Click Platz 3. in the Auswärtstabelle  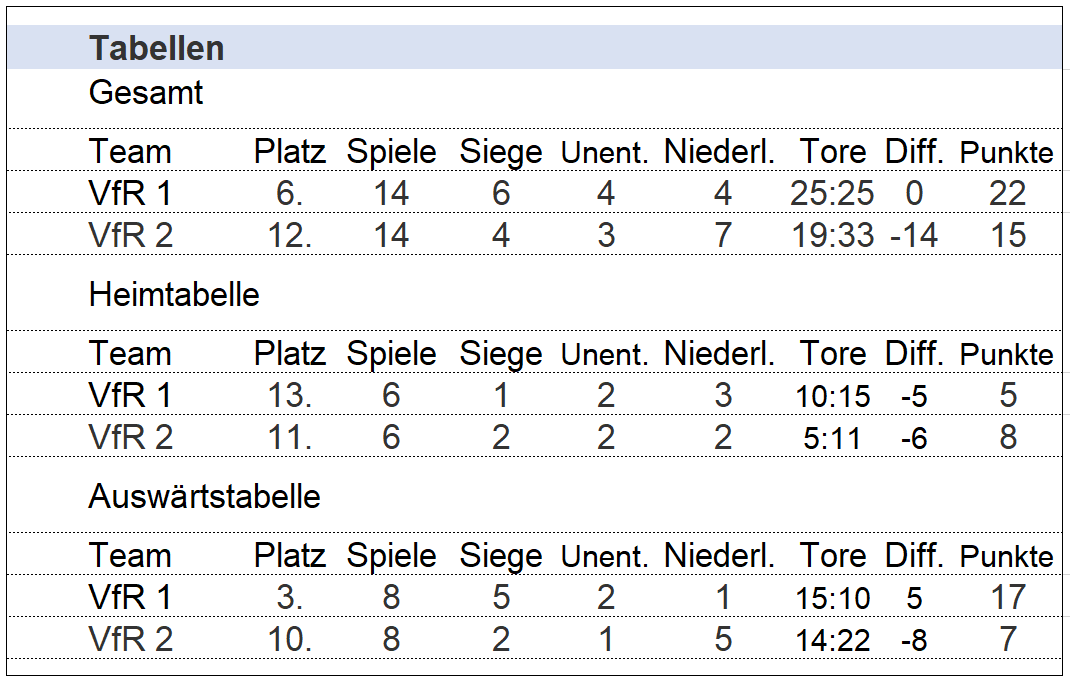click(x=289, y=597)
